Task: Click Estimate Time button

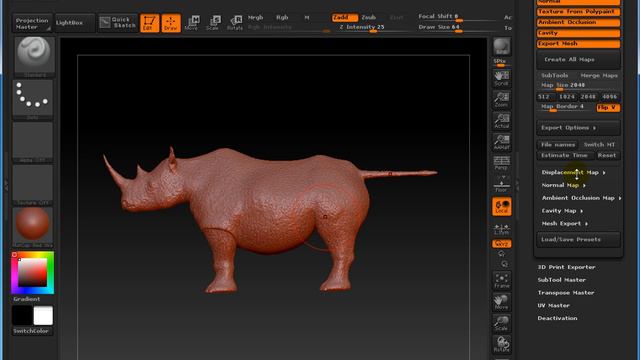Action: 565,156
